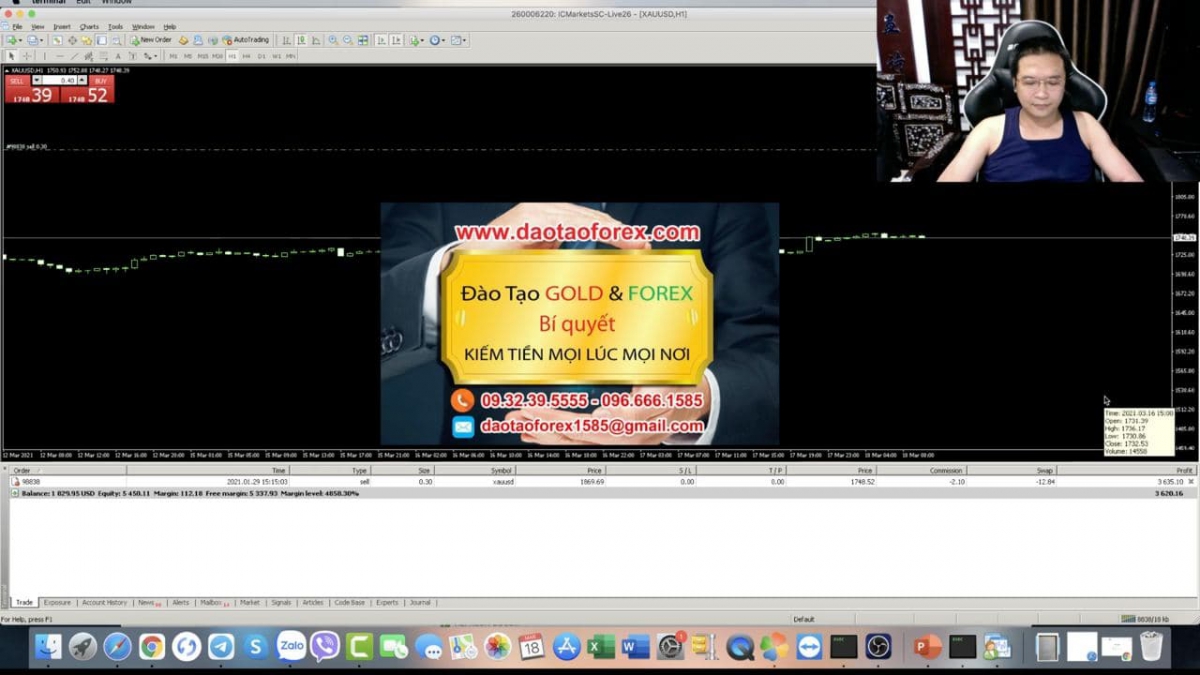Open TeamViewer from the dock
Image resolution: width=1200 pixels, height=675 pixels.
pyautogui.click(x=809, y=647)
